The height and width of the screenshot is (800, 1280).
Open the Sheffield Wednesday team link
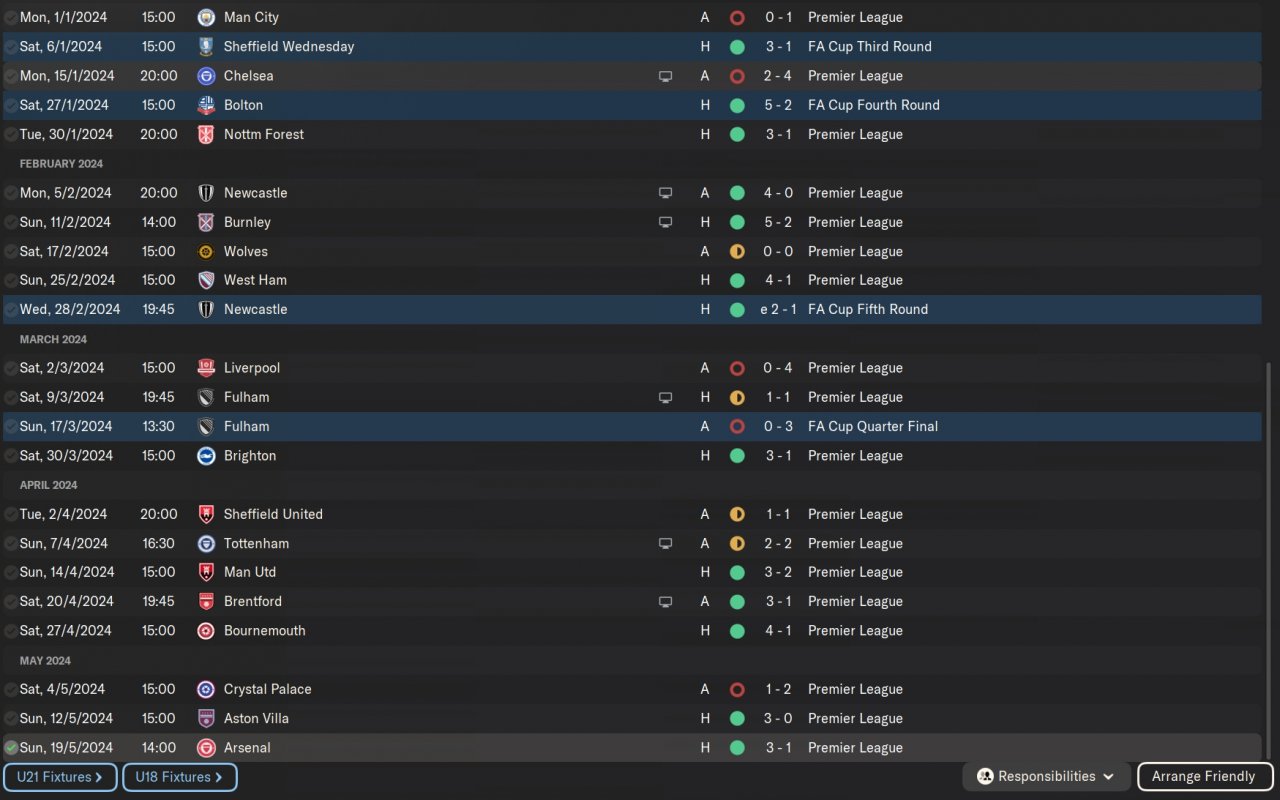click(x=288, y=47)
